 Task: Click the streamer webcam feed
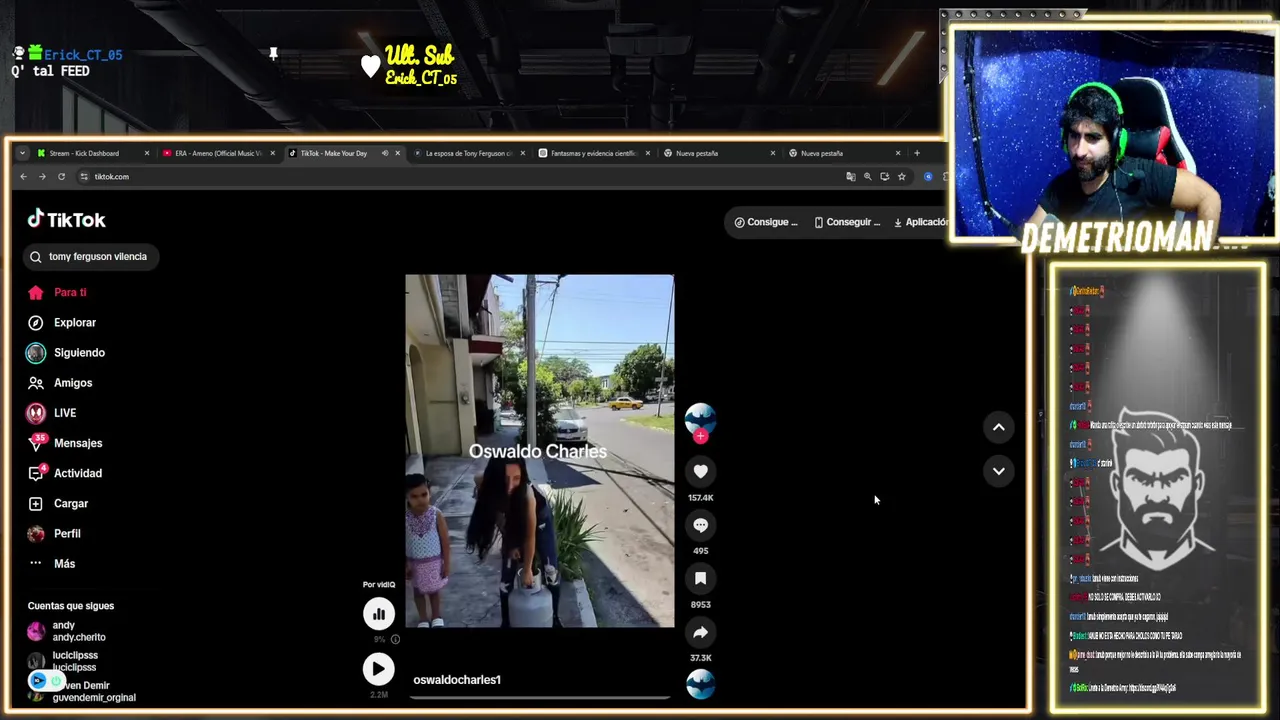(x=1114, y=132)
